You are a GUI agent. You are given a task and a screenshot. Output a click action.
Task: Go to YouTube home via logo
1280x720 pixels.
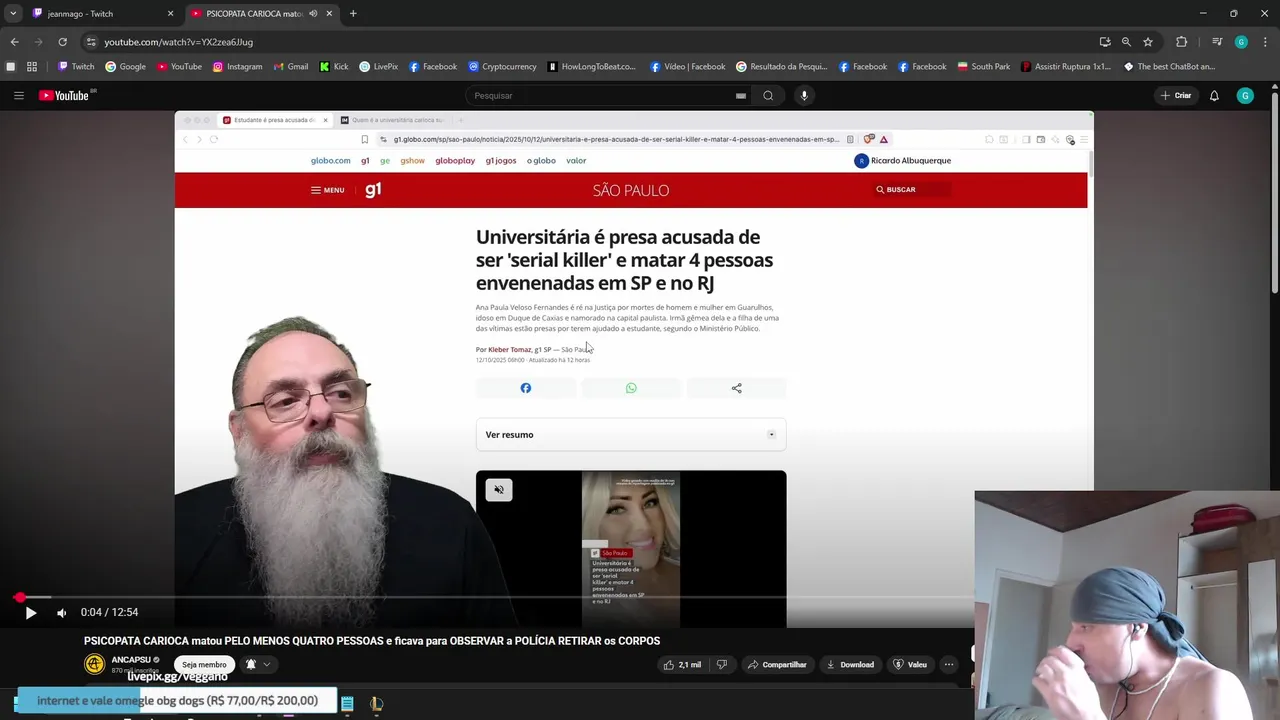point(64,96)
